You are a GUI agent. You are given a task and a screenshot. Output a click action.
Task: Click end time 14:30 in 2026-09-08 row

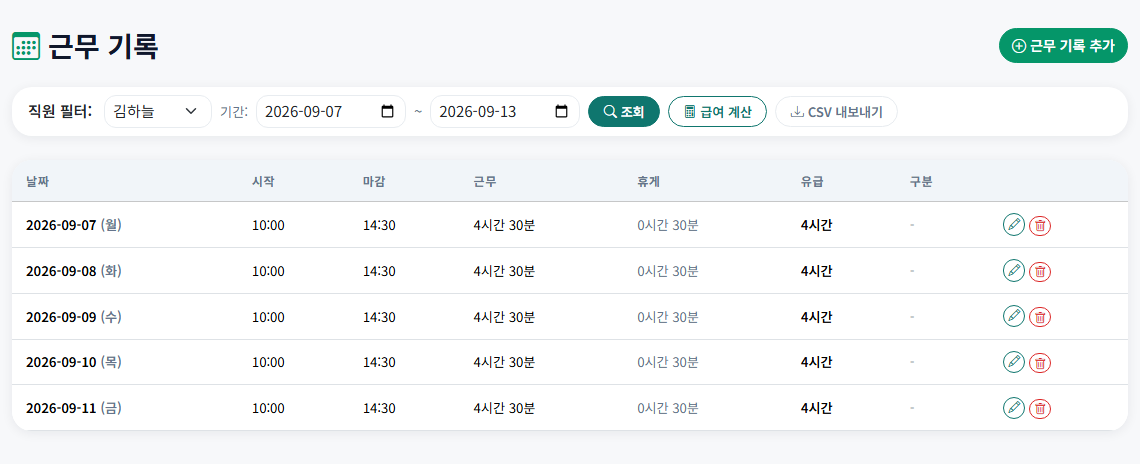[x=379, y=271]
